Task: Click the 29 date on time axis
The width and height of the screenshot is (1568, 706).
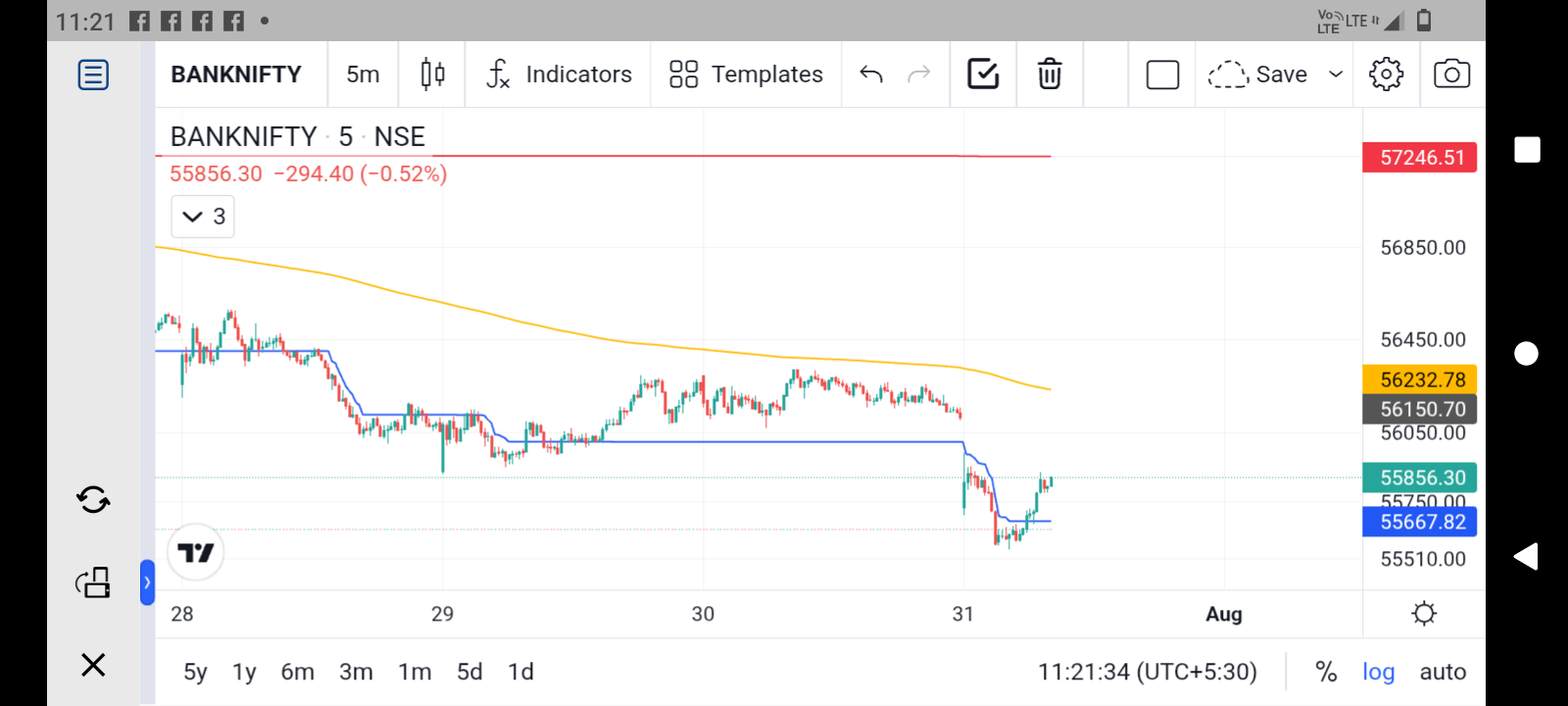Action: click(x=442, y=614)
